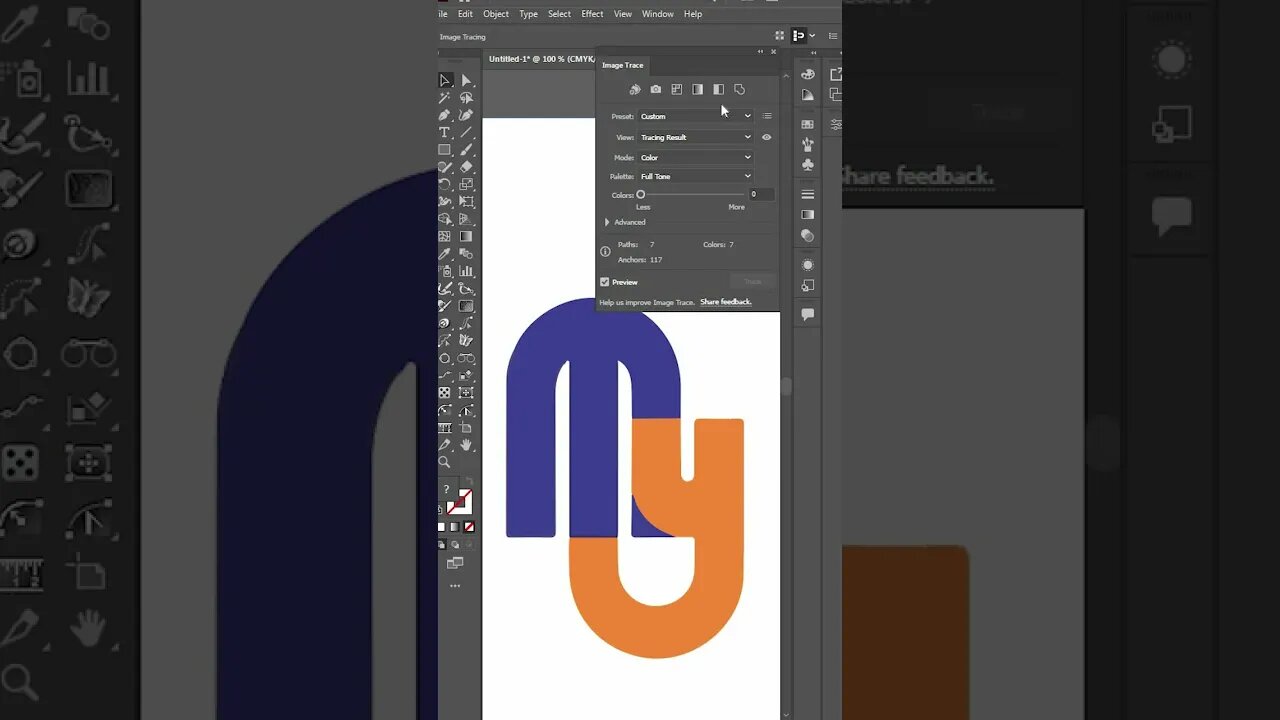This screenshot has width=1280, height=720.
Task: Toggle the View eye icon
Action: (x=767, y=137)
